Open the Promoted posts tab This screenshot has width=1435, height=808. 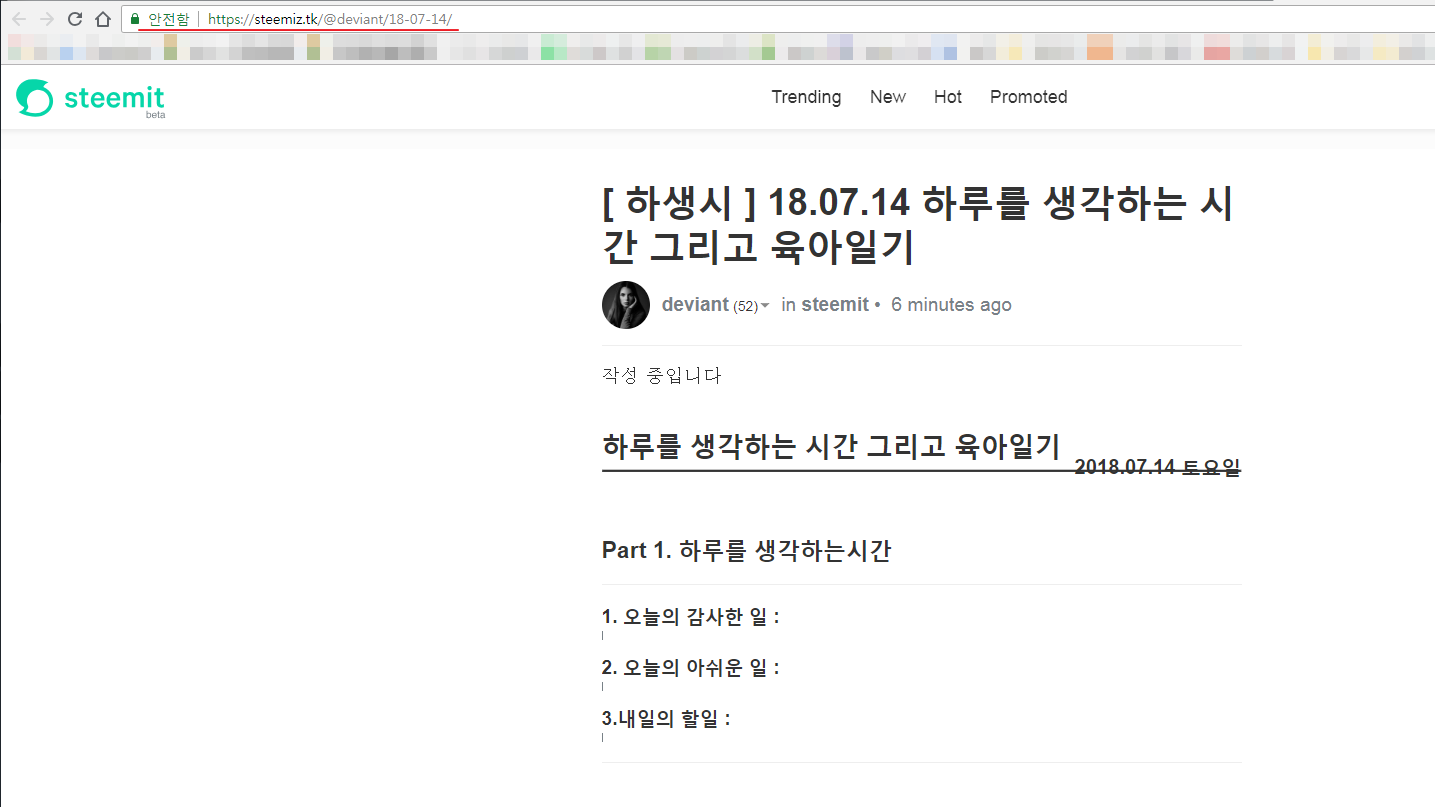(1029, 97)
